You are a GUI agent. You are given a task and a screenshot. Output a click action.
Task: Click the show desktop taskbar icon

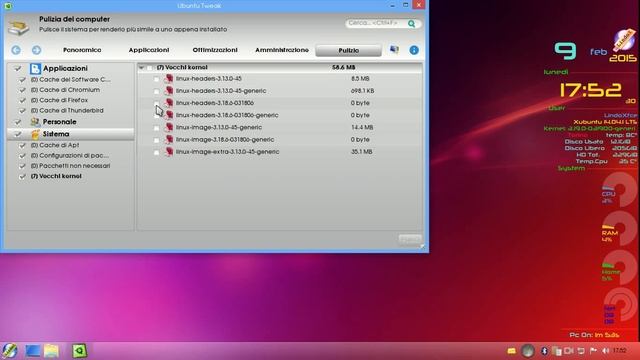[x=32, y=351]
